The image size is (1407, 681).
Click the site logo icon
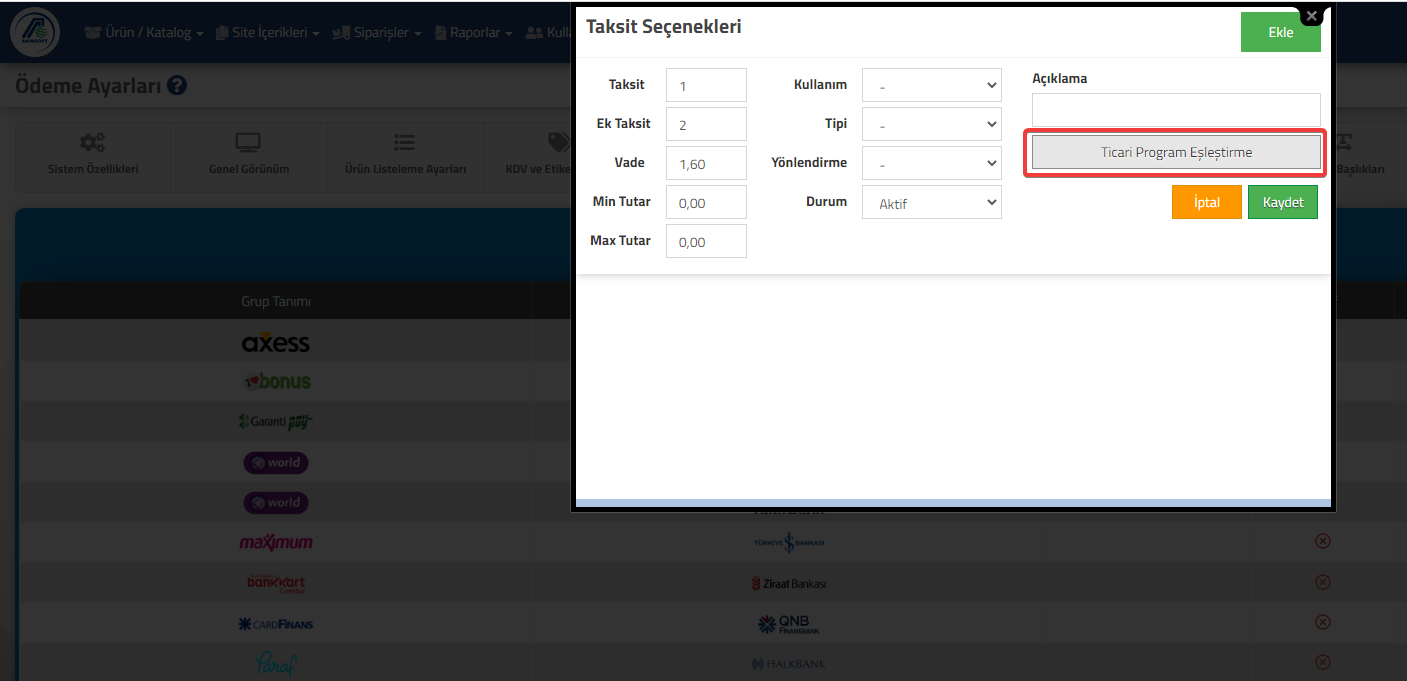(35, 32)
